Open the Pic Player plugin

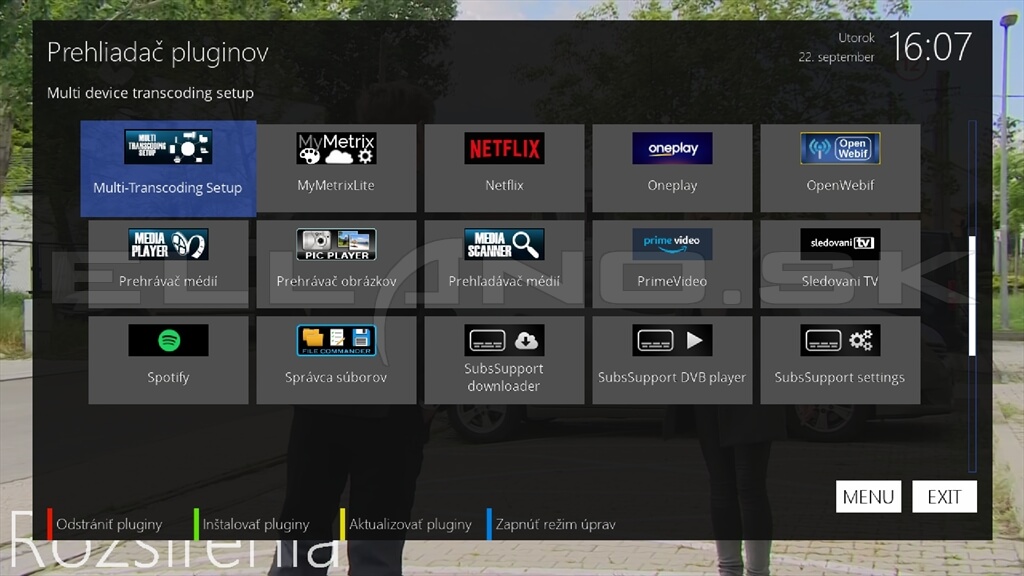coord(336,264)
